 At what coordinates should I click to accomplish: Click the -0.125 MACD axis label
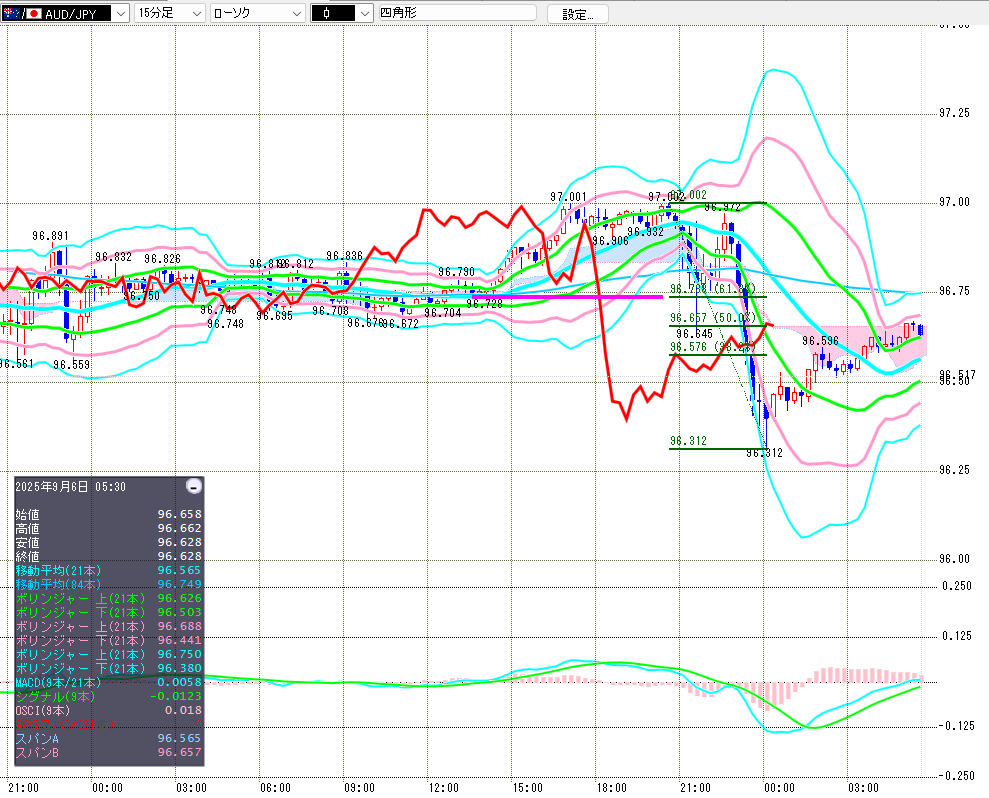click(956, 726)
